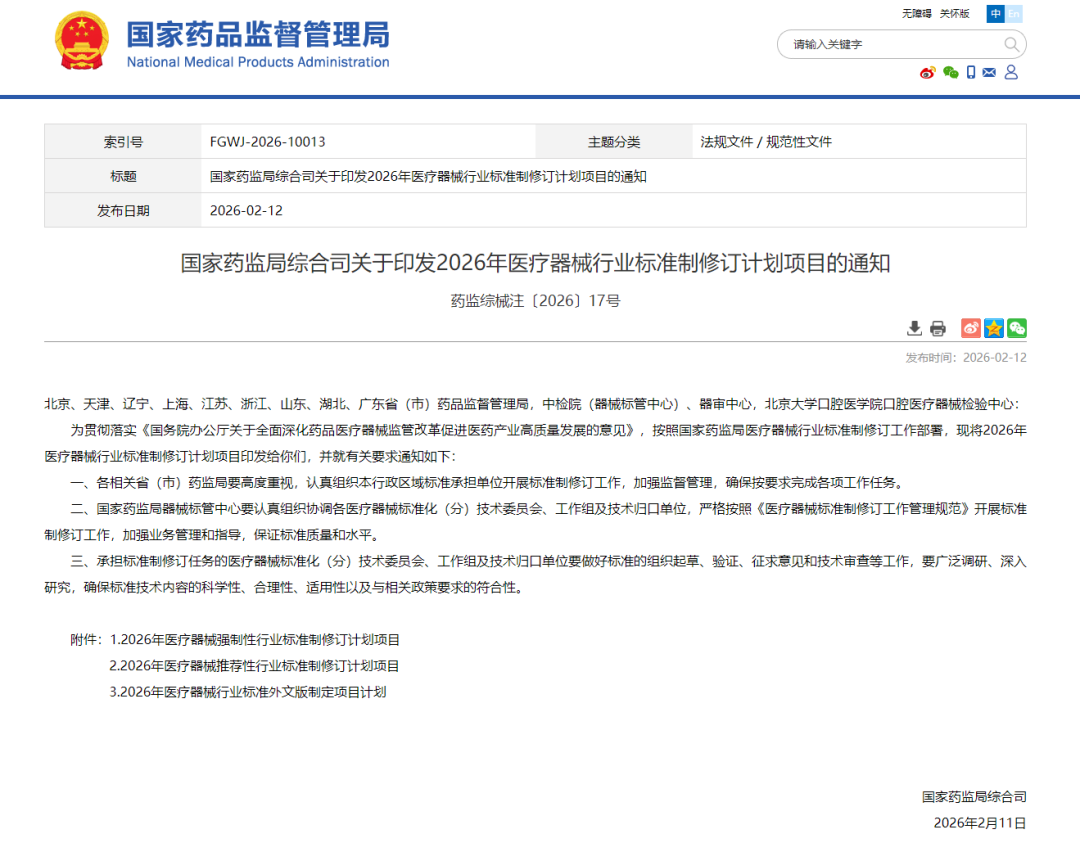1080x852 pixels.
Task: Click the large article headline
Action: point(535,263)
